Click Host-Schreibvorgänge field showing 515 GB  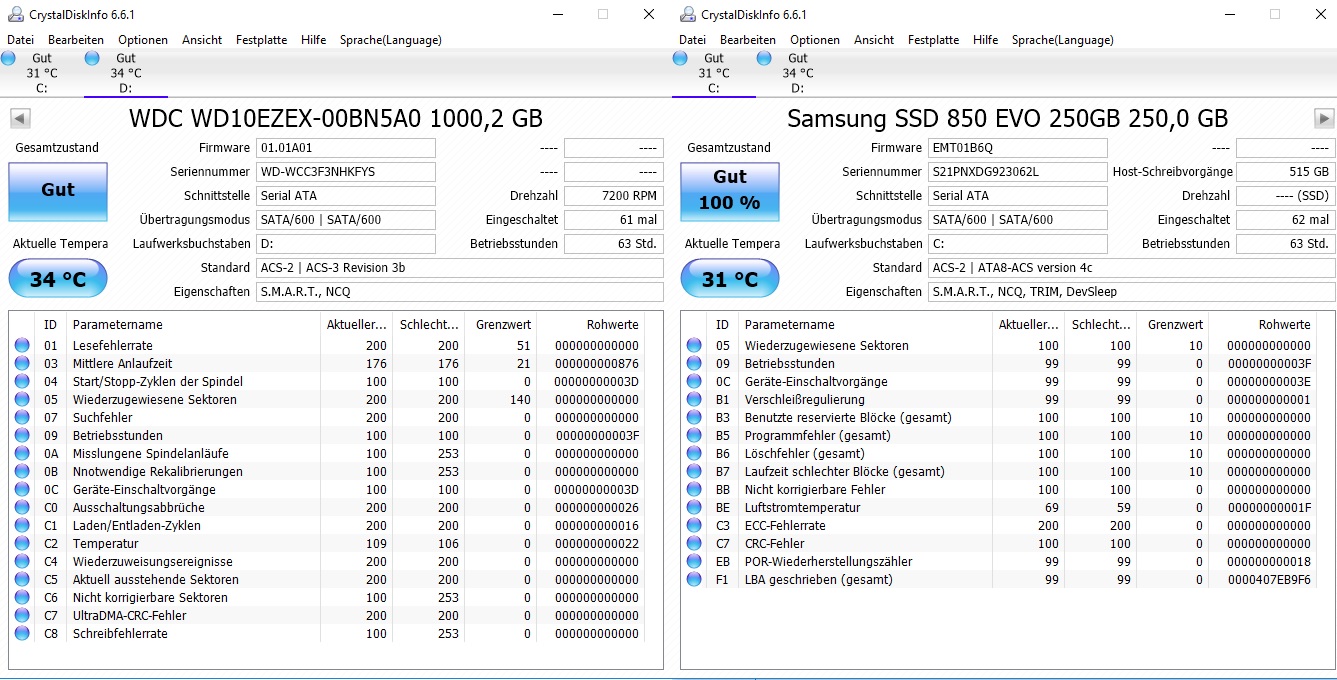1285,172
